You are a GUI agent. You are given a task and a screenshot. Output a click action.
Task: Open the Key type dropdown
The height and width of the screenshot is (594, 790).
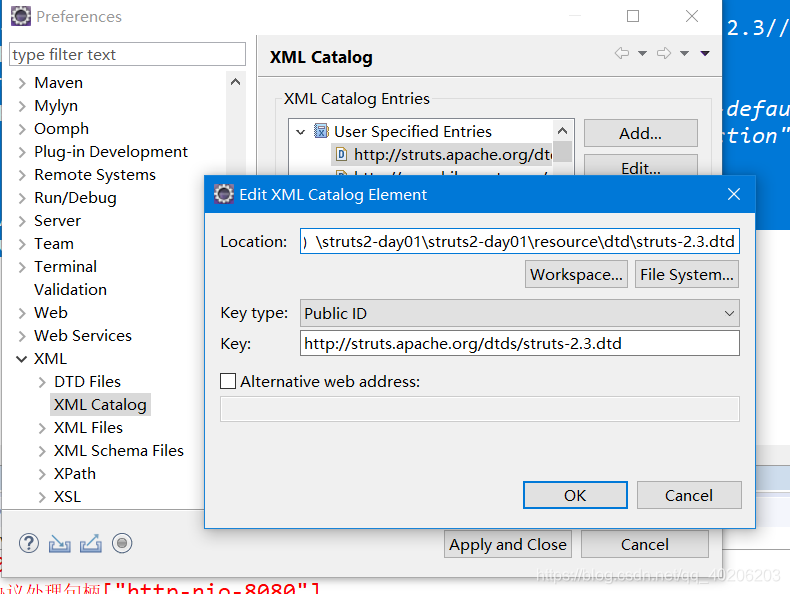(519, 313)
